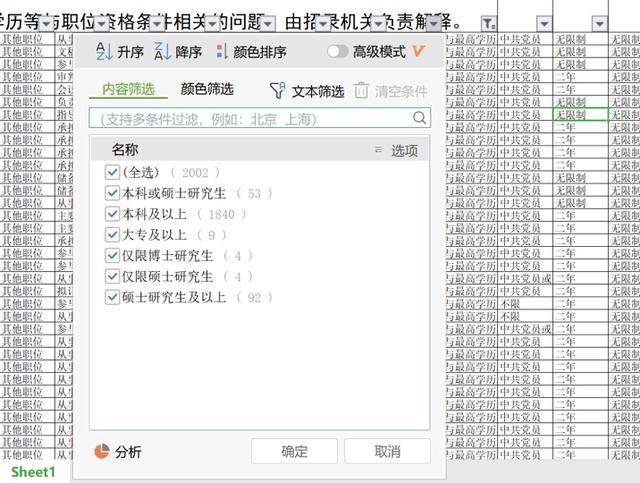Uncheck 硕士研究生及以上 checkbox

coord(112,297)
